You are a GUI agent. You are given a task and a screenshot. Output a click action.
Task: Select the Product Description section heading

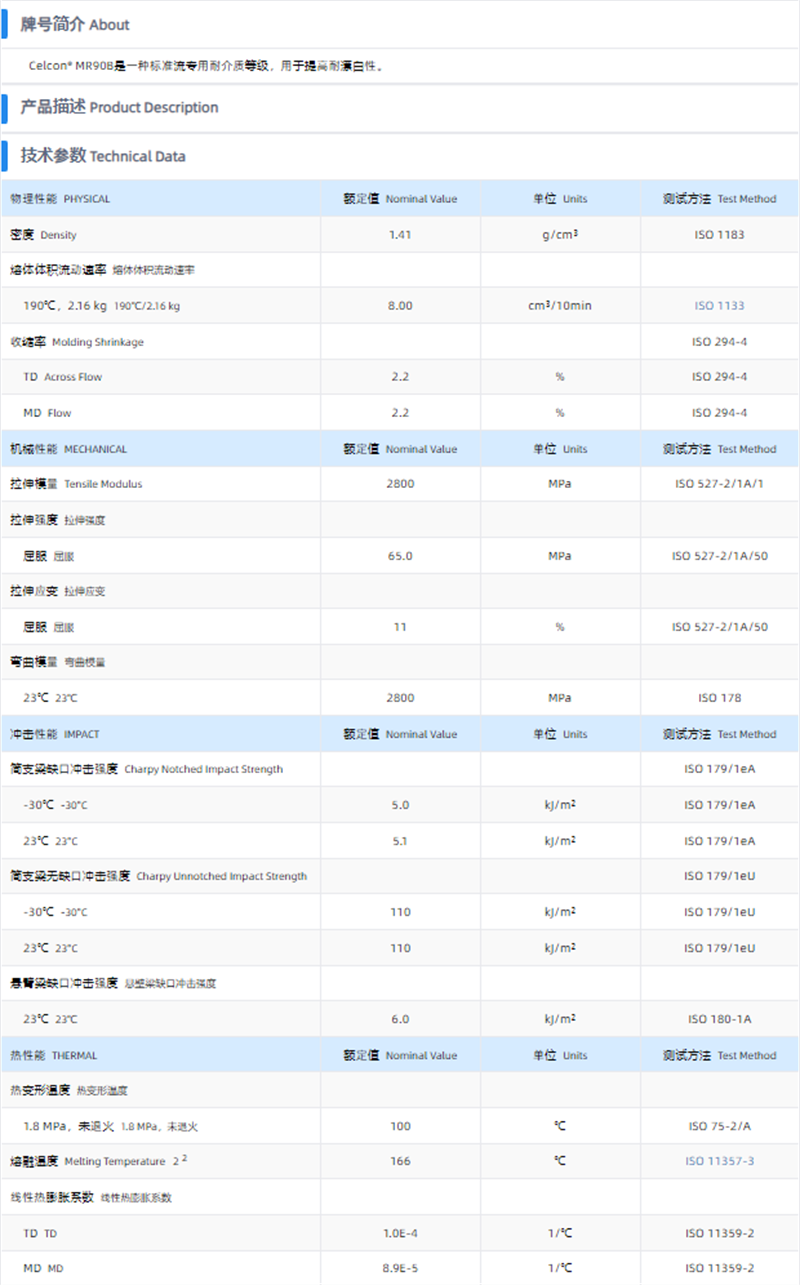click(119, 108)
